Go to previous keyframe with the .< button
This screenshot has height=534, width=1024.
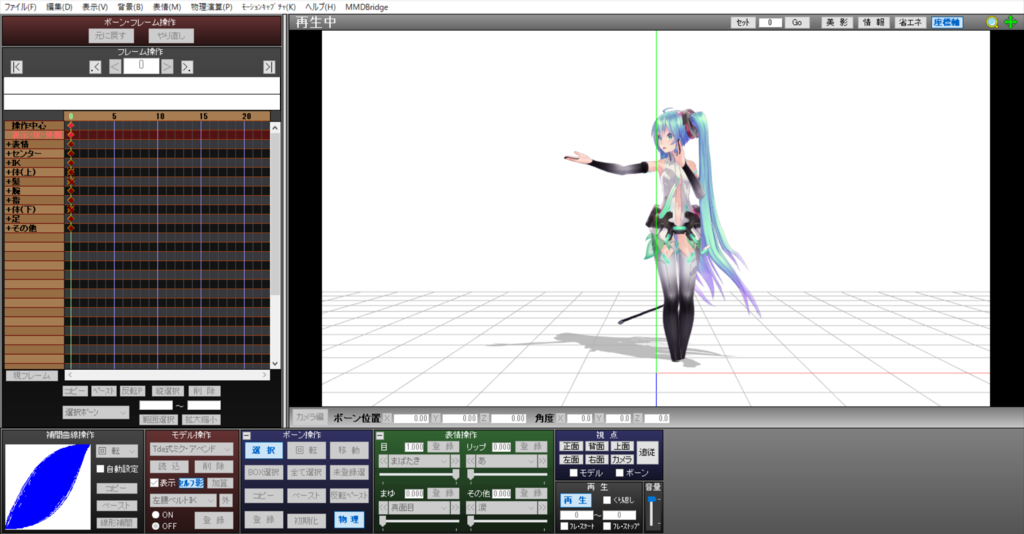95,67
